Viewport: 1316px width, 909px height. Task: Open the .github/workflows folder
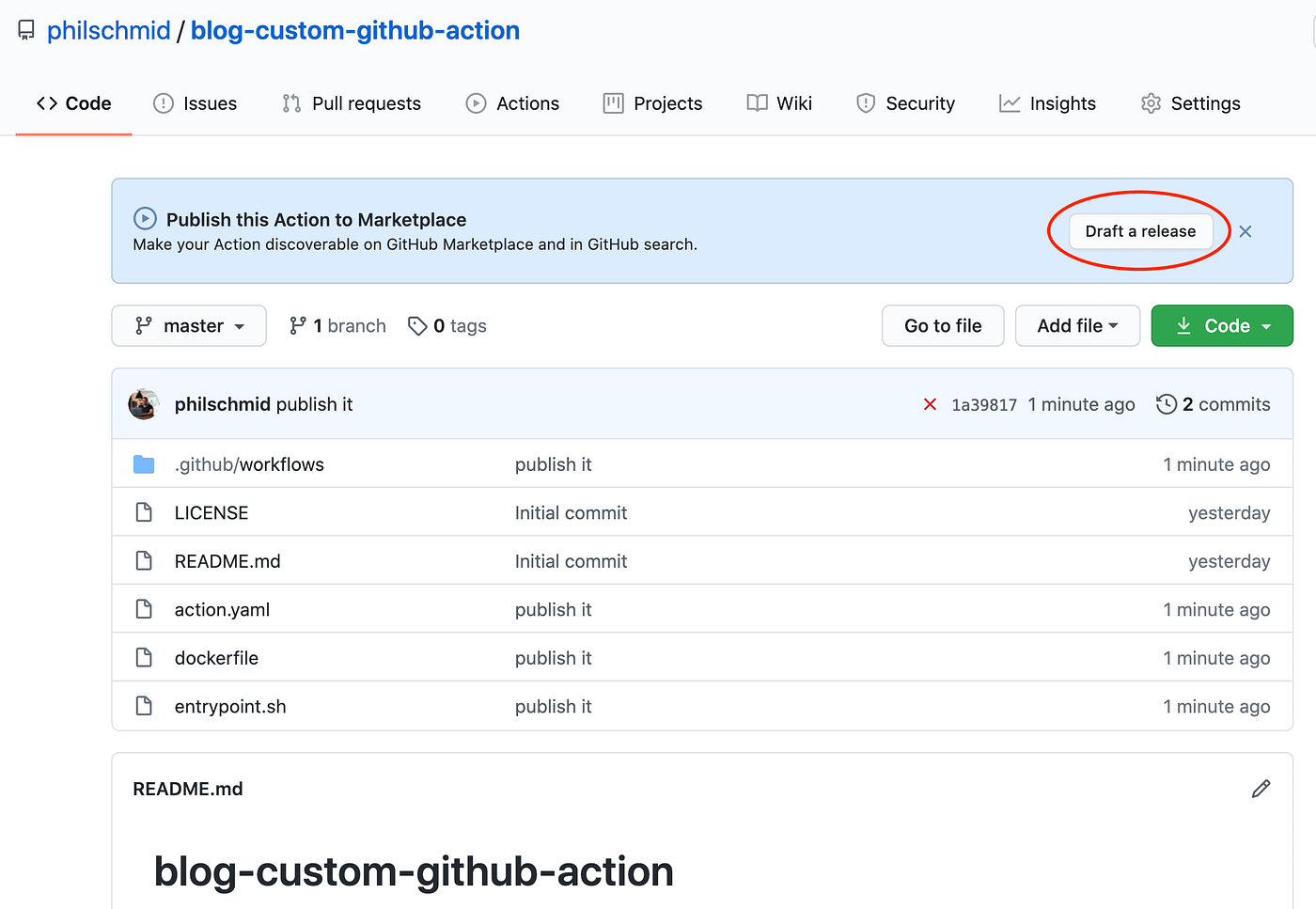249,464
